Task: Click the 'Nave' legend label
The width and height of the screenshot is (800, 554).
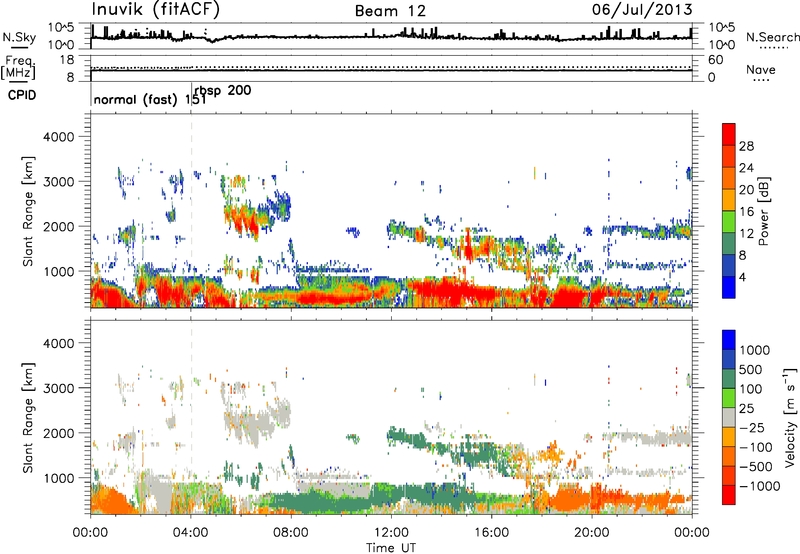Action: 761,69
